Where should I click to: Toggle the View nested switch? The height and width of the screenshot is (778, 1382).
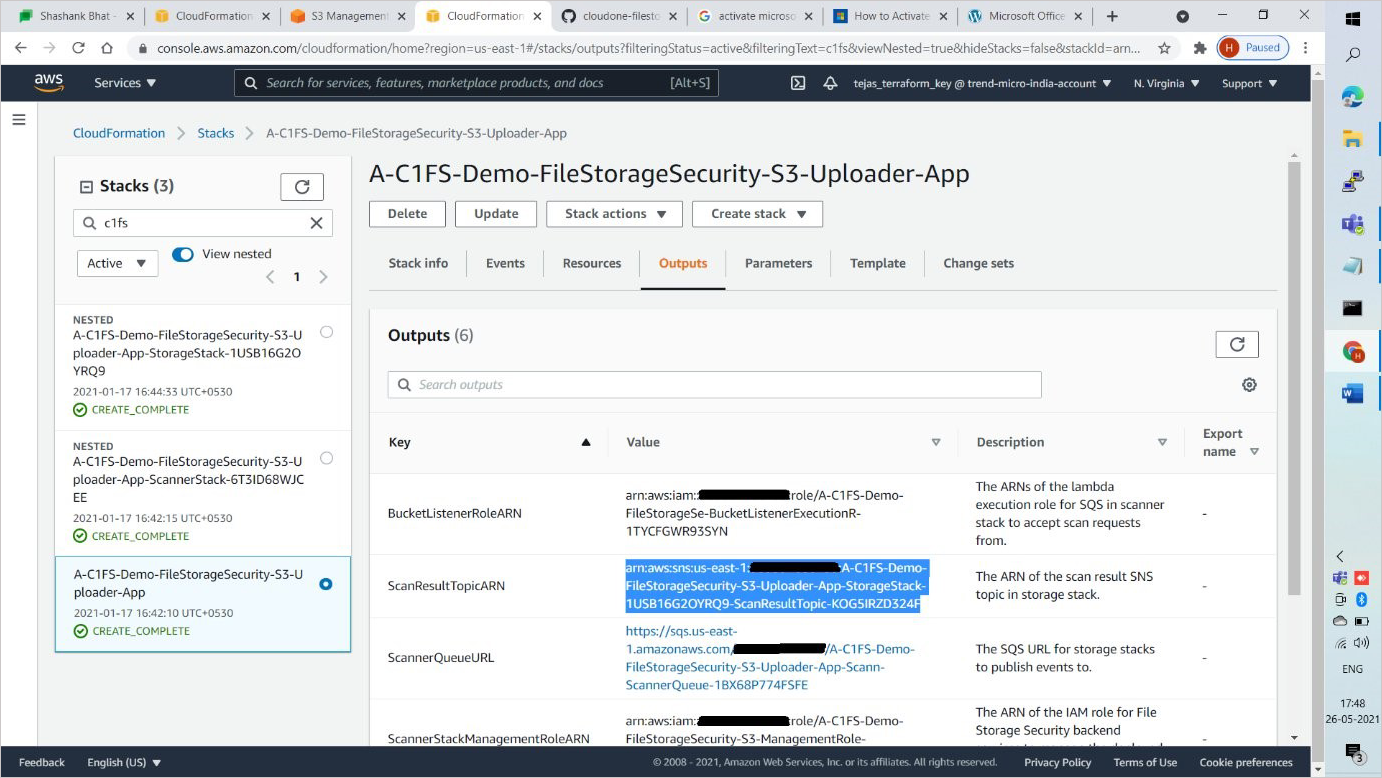point(183,254)
